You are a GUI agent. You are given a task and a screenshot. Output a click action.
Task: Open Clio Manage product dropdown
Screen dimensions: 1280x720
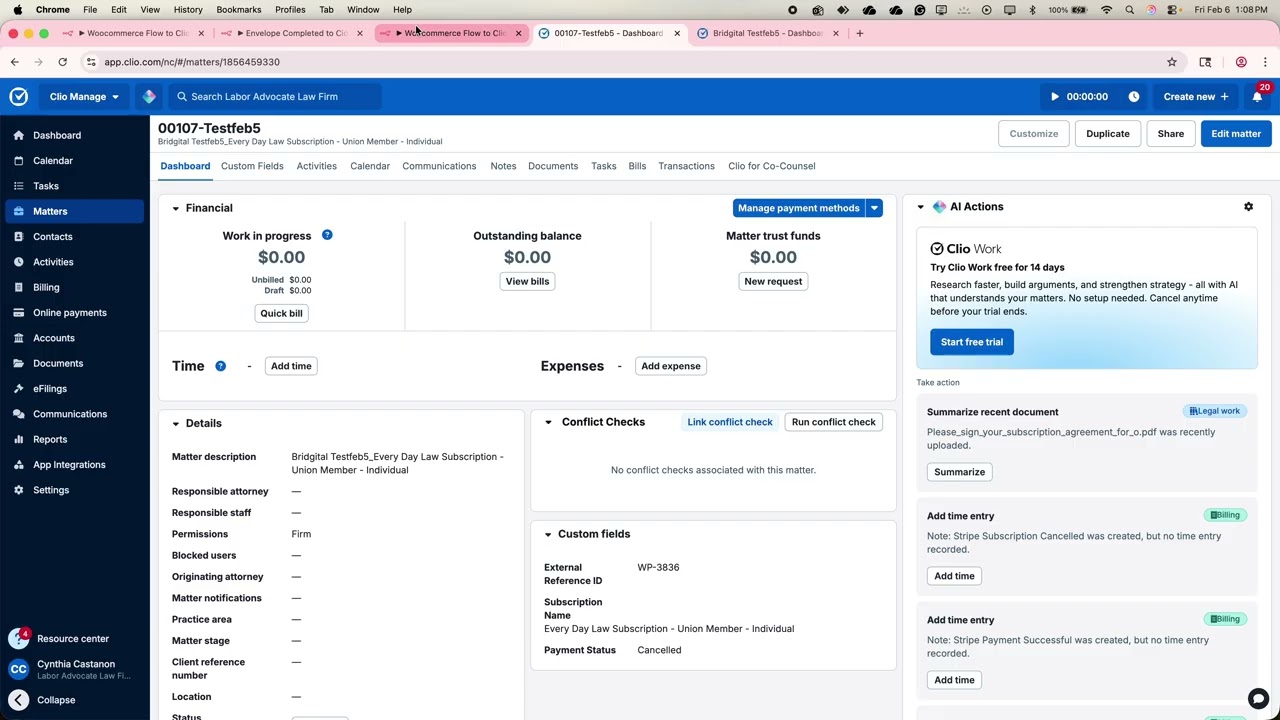[84, 97]
